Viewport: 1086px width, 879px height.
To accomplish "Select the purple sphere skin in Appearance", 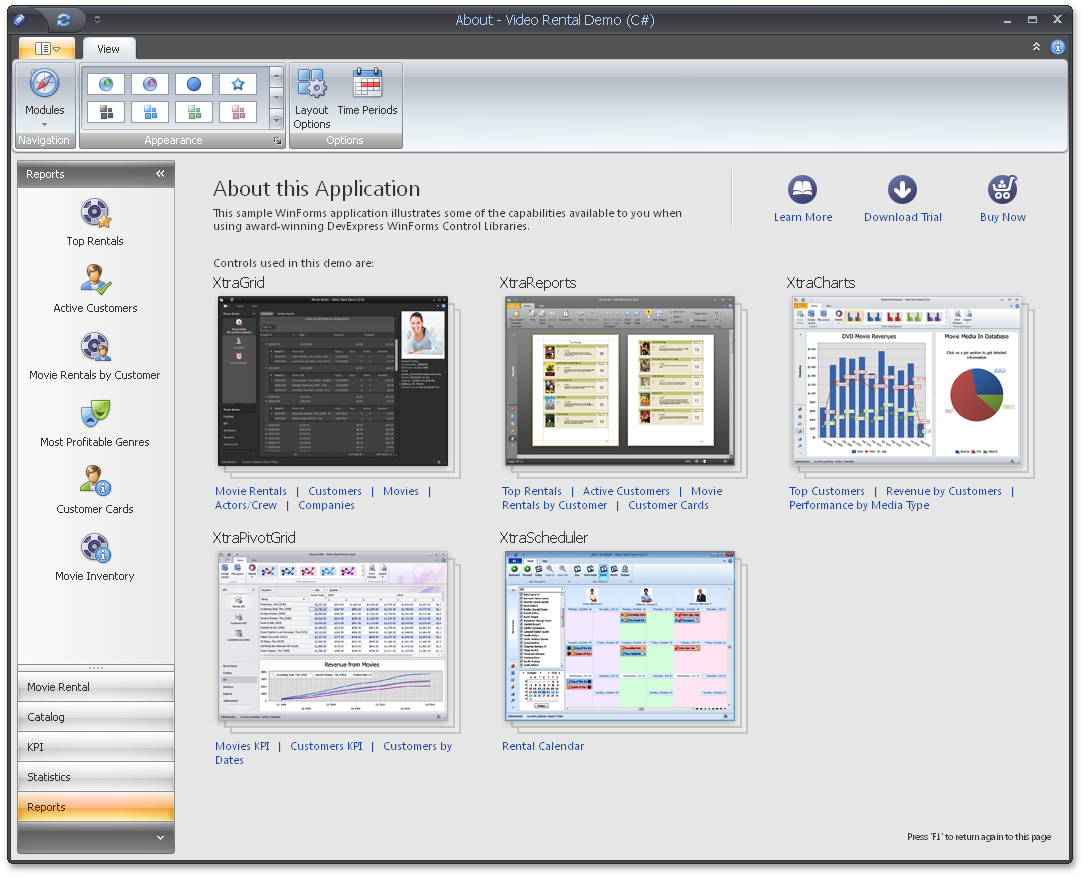I will pos(150,84).
